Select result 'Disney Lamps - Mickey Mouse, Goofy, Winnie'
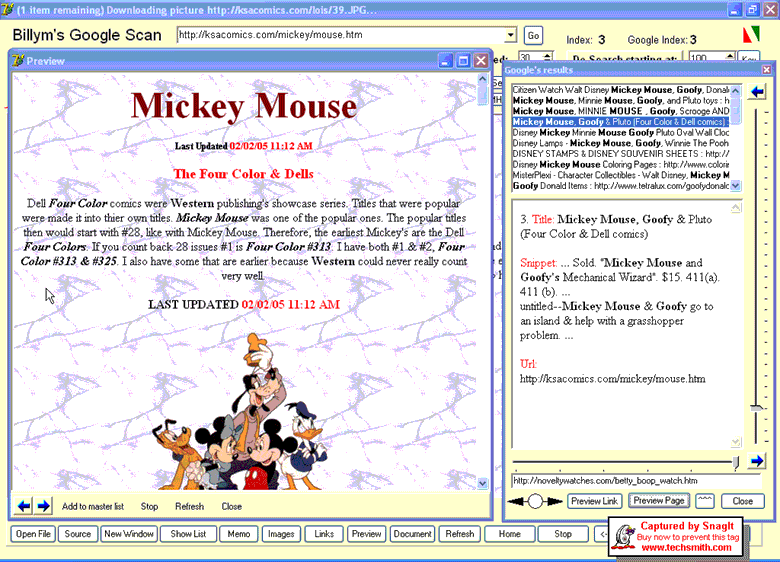Viewport: 780px width, 562px height. click(621, 143)
